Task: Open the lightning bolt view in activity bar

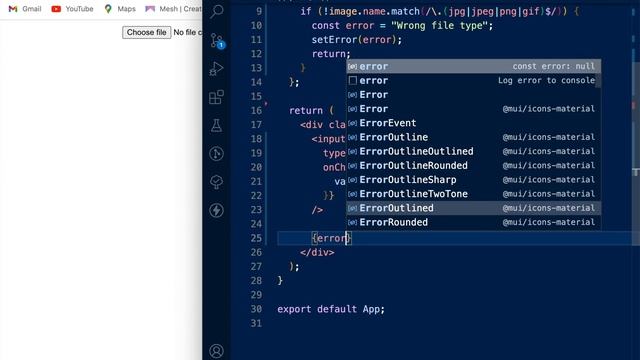Action: [216, 210]
